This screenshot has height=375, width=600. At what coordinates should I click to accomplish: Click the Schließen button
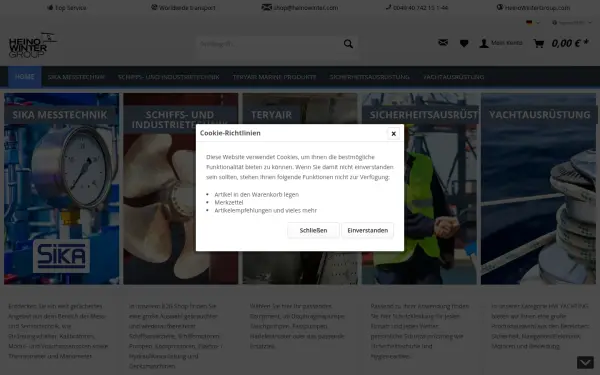pos(313,230)
